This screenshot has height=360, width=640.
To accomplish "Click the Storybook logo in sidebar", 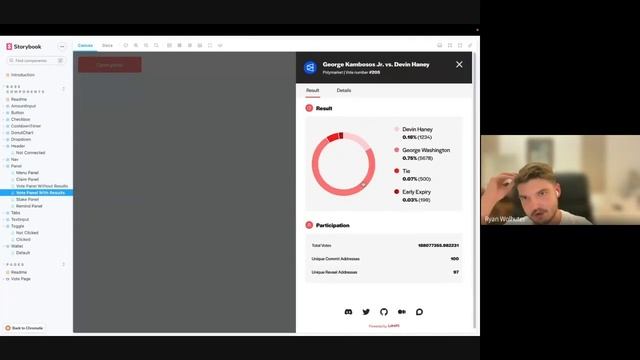I will click(x=24, y=47).
